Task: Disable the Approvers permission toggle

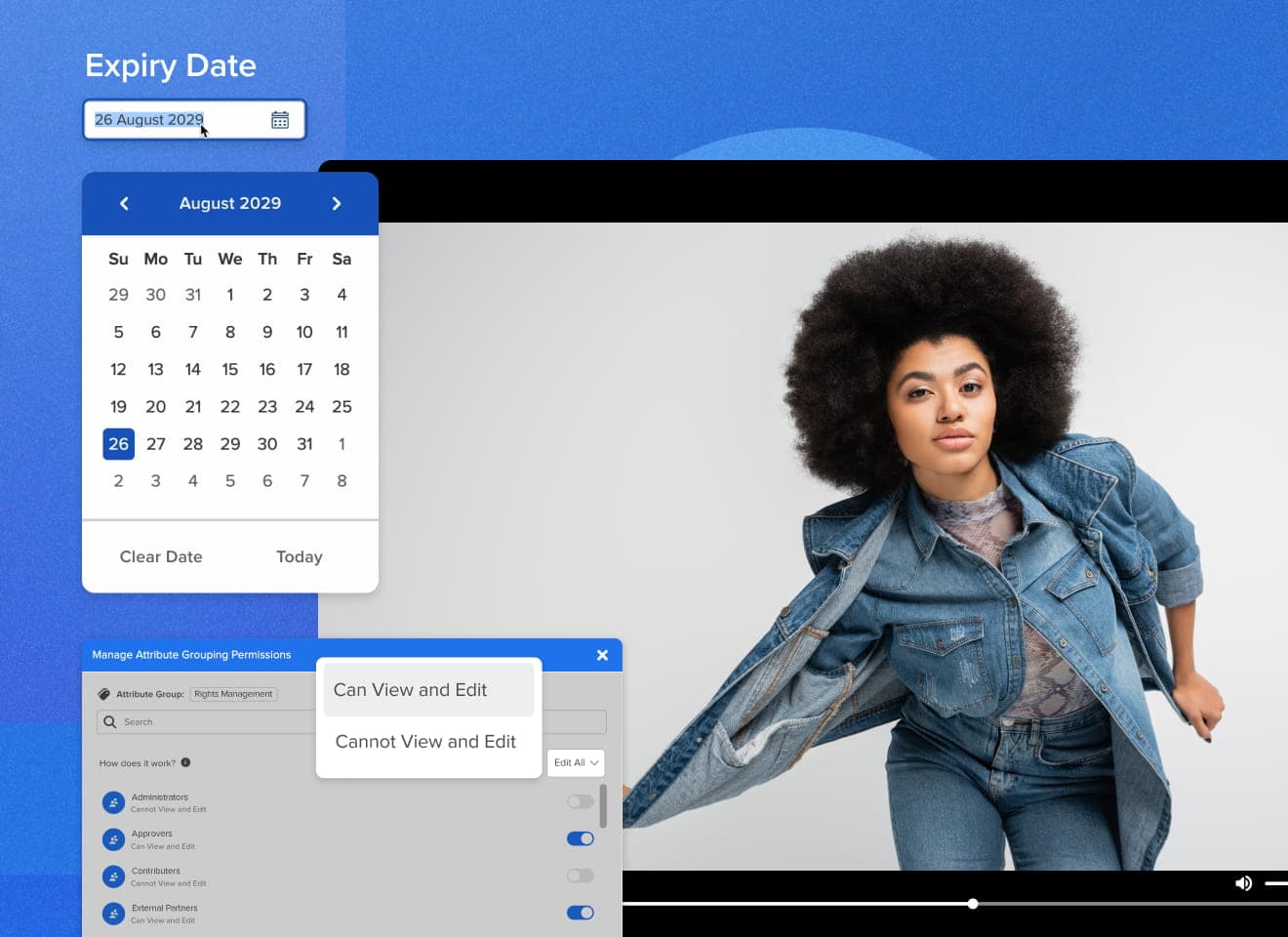Action: pyautogui.click(x=581, y=838)
